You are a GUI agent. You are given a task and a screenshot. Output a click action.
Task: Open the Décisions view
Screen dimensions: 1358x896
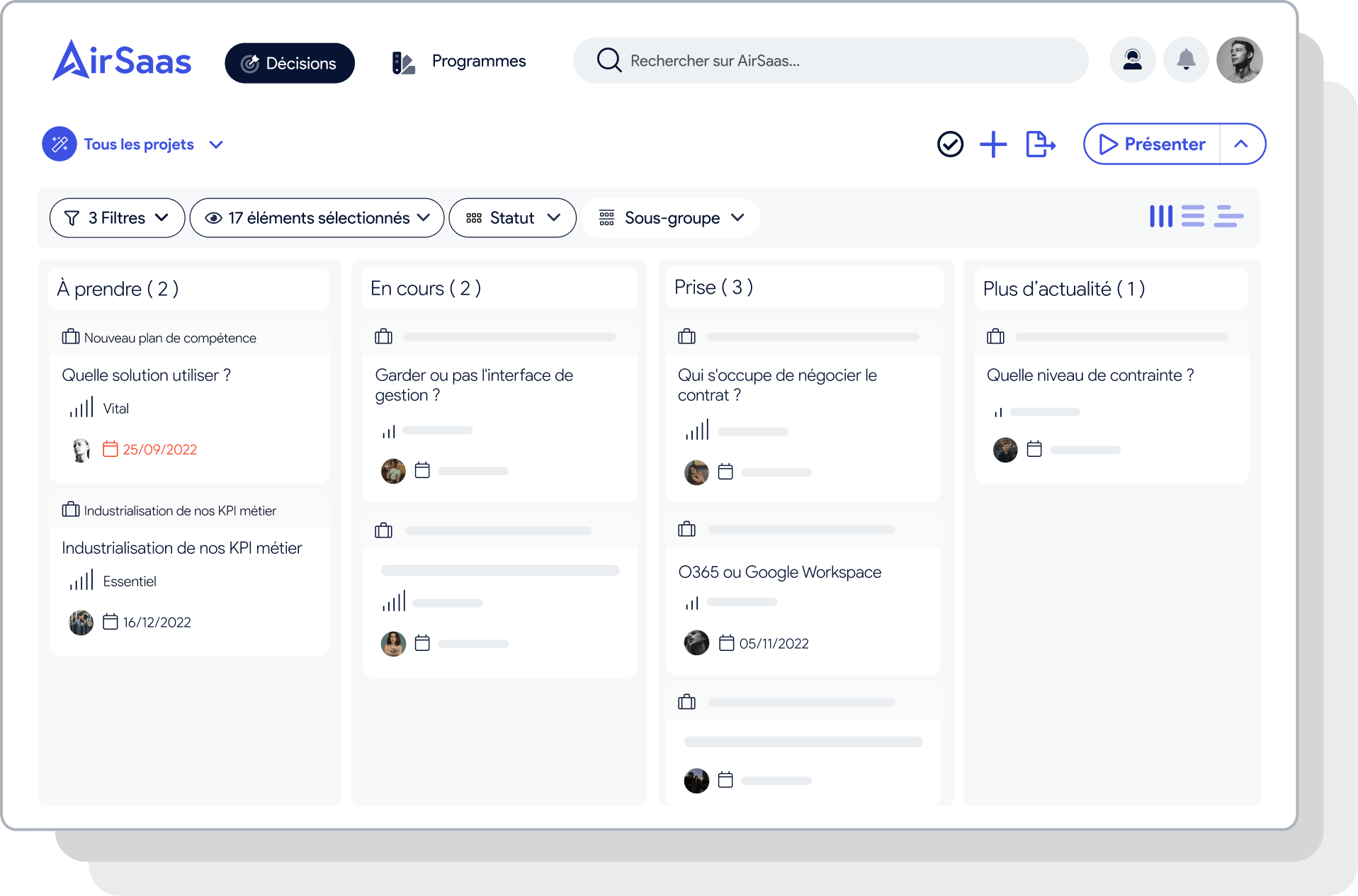point(289,62)
